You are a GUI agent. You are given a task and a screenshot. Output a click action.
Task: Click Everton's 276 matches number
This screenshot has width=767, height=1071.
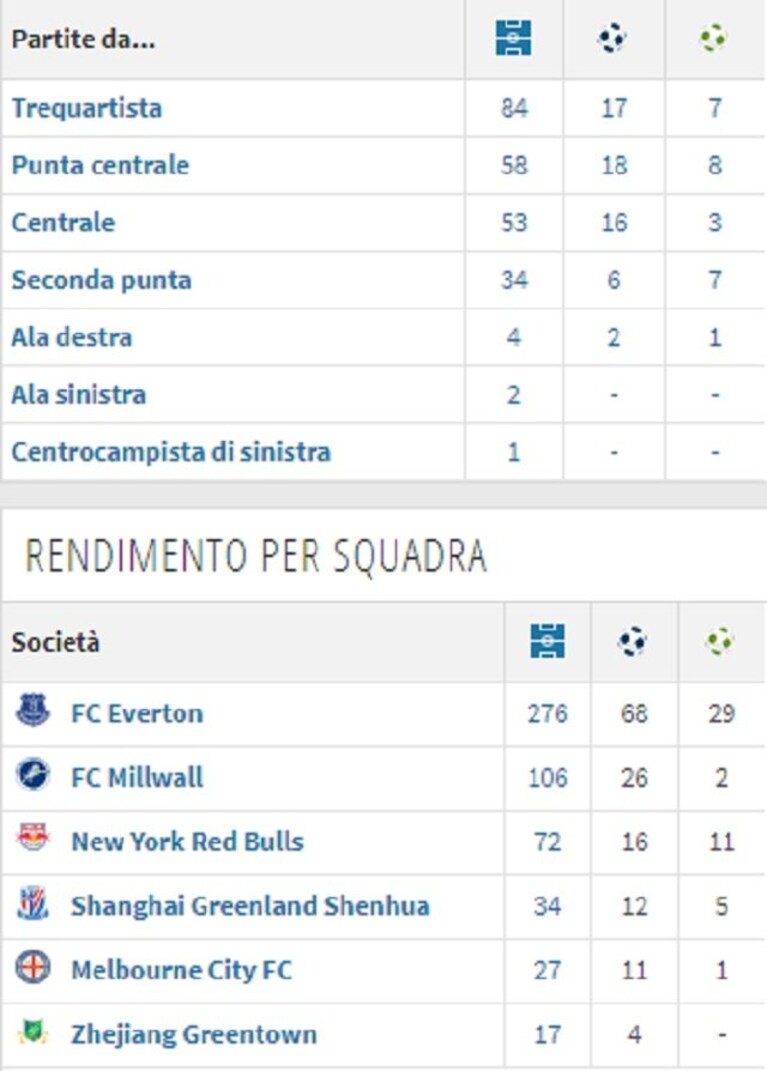pyautogui.click(x=548, y=714)
